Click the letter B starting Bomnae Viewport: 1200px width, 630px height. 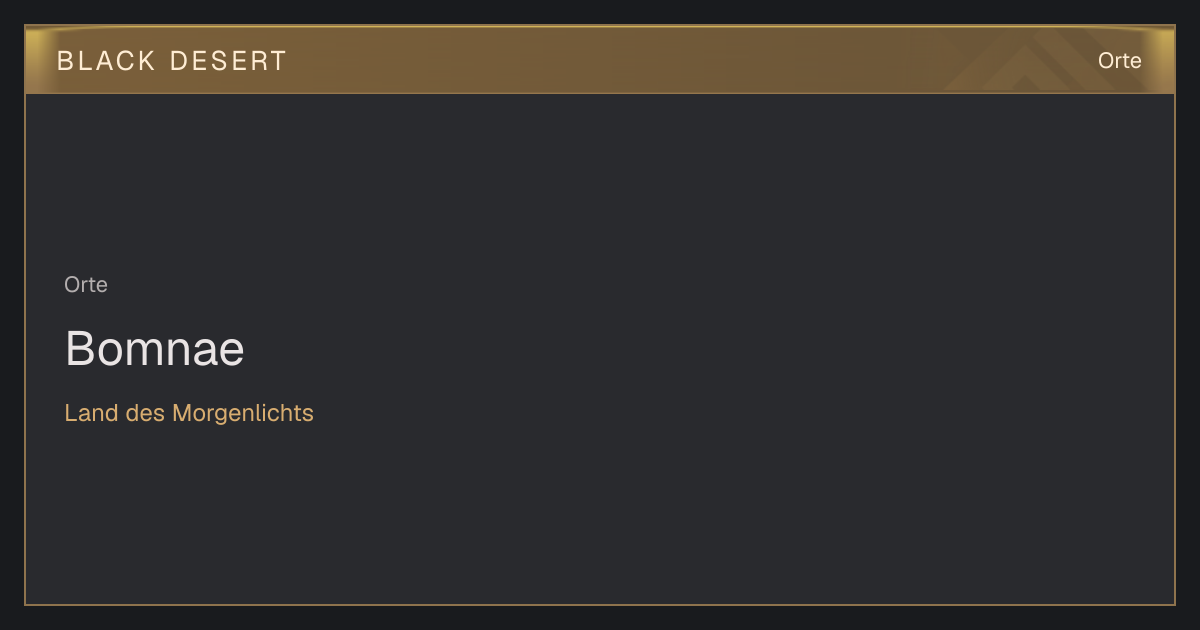pos(79,349)
